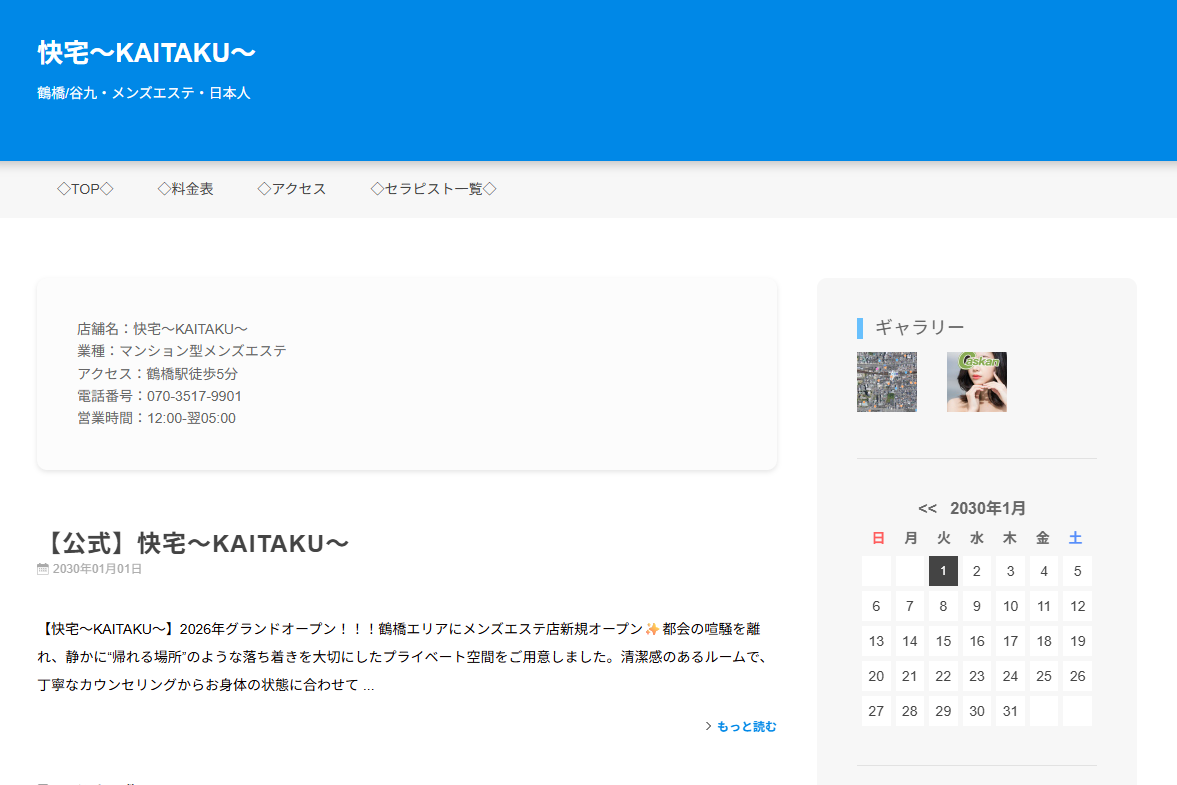Select day 19 in the calendar
Viewport: 1177px width, 785px height.
[x=1077, y=642]
